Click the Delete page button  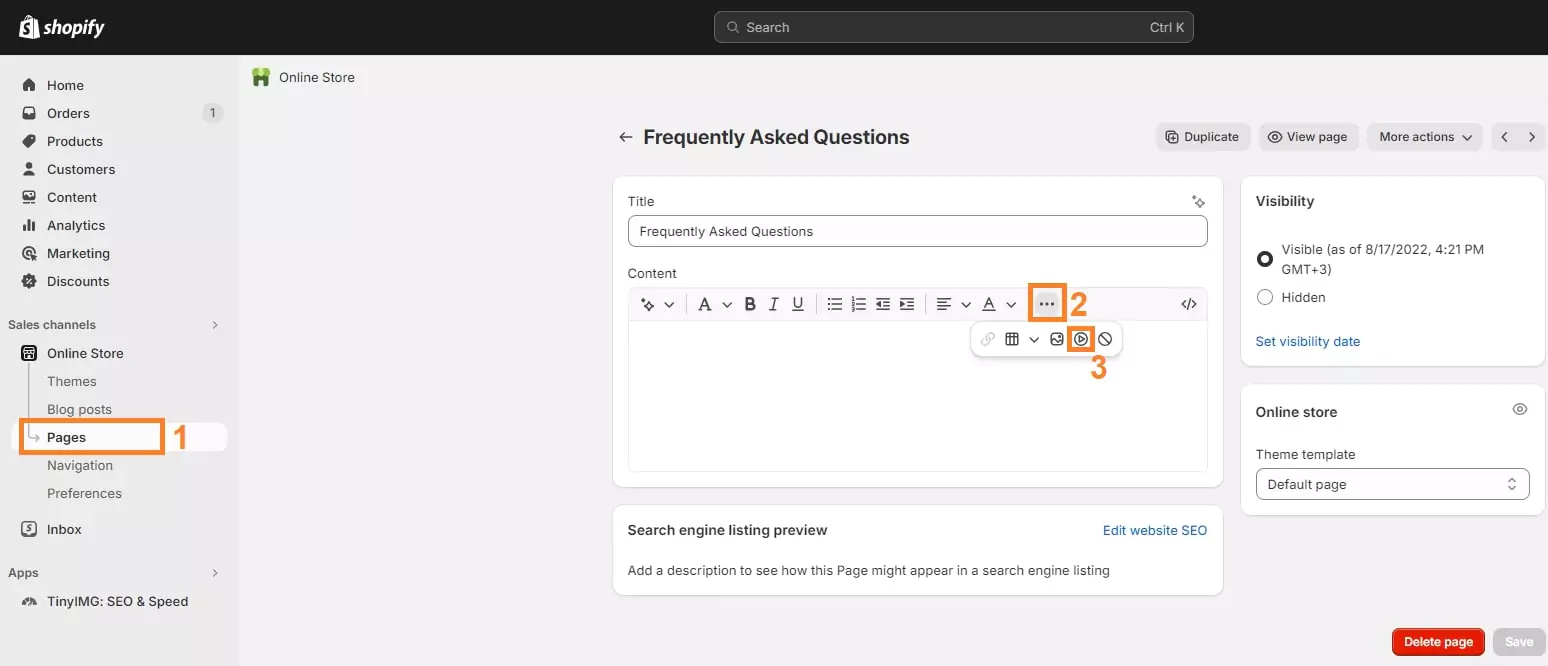1438,641
